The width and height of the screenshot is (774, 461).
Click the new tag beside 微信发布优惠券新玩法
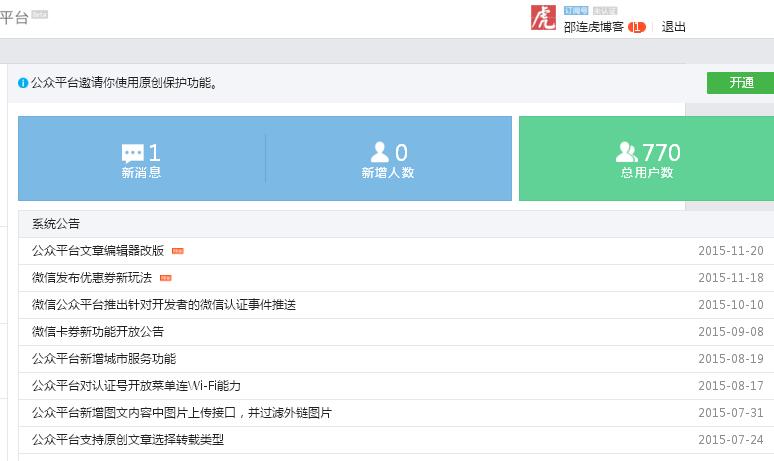[165, 278]
